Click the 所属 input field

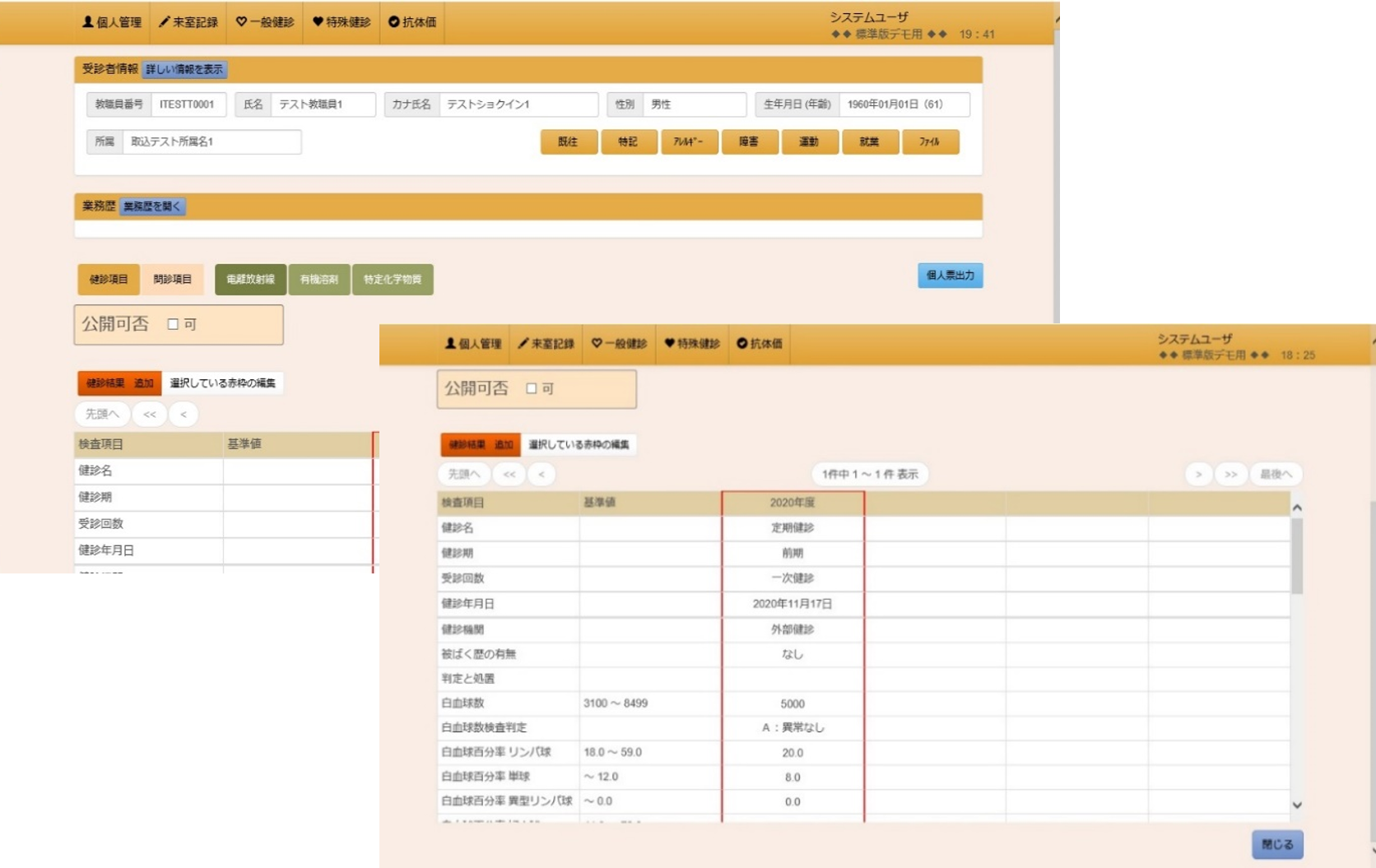pos(212,142)
